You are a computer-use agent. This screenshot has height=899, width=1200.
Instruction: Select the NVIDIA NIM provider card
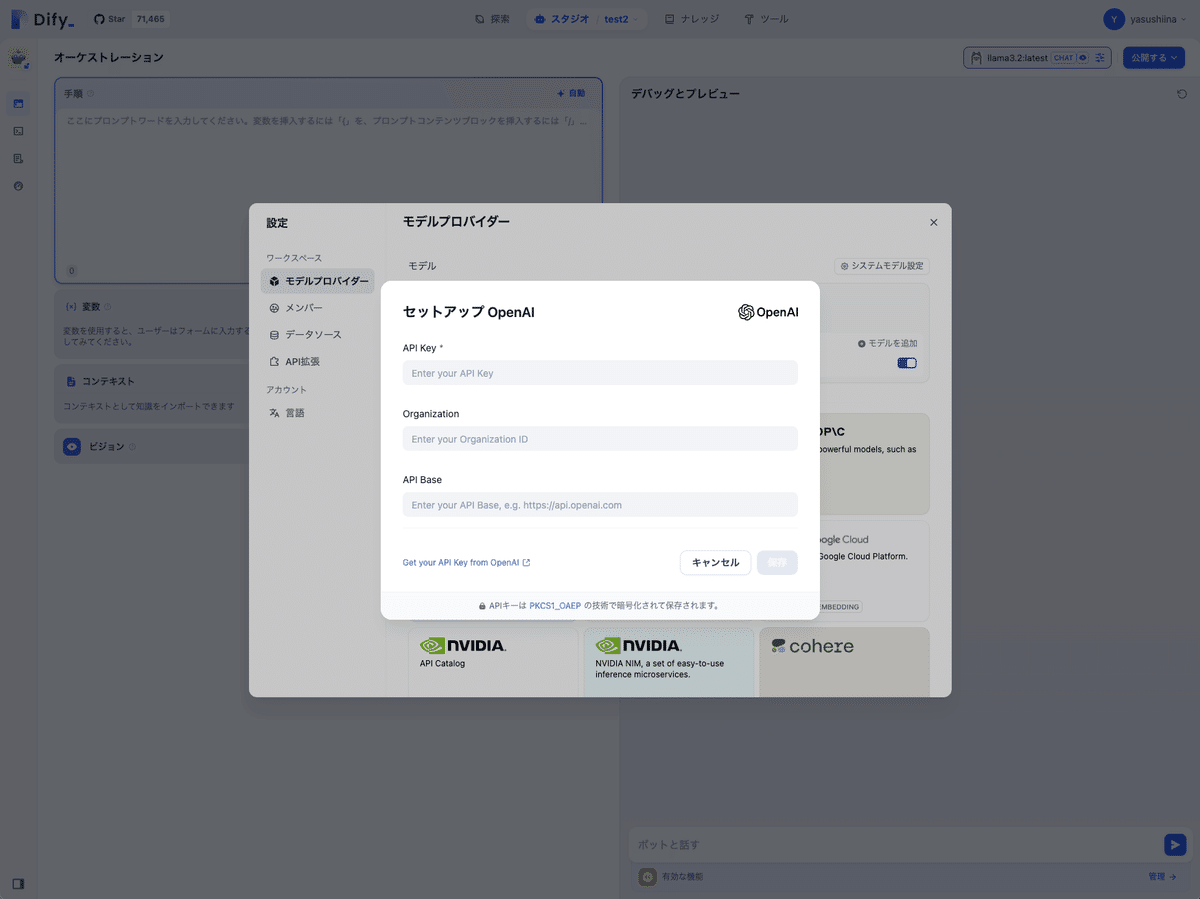pos(669,662)
